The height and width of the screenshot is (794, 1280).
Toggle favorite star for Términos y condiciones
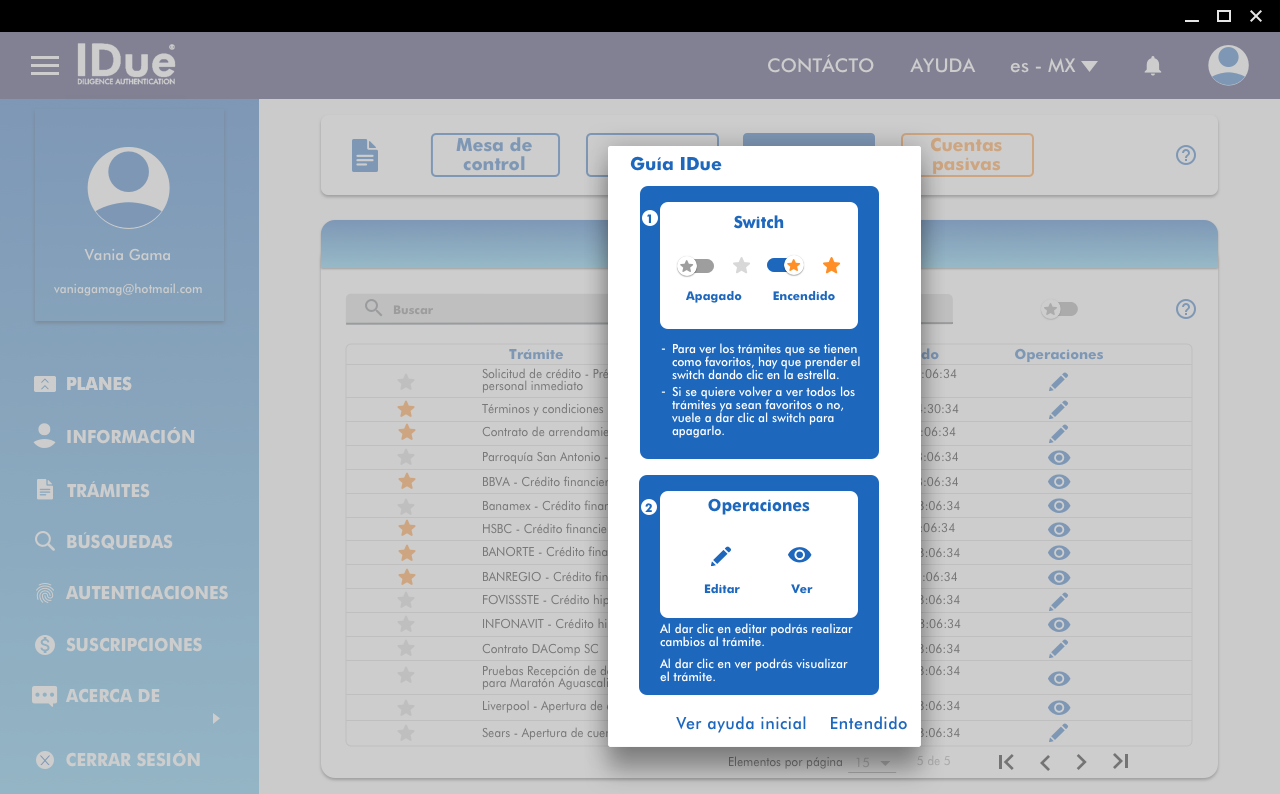pyautogui.click(x=406, y=409)
